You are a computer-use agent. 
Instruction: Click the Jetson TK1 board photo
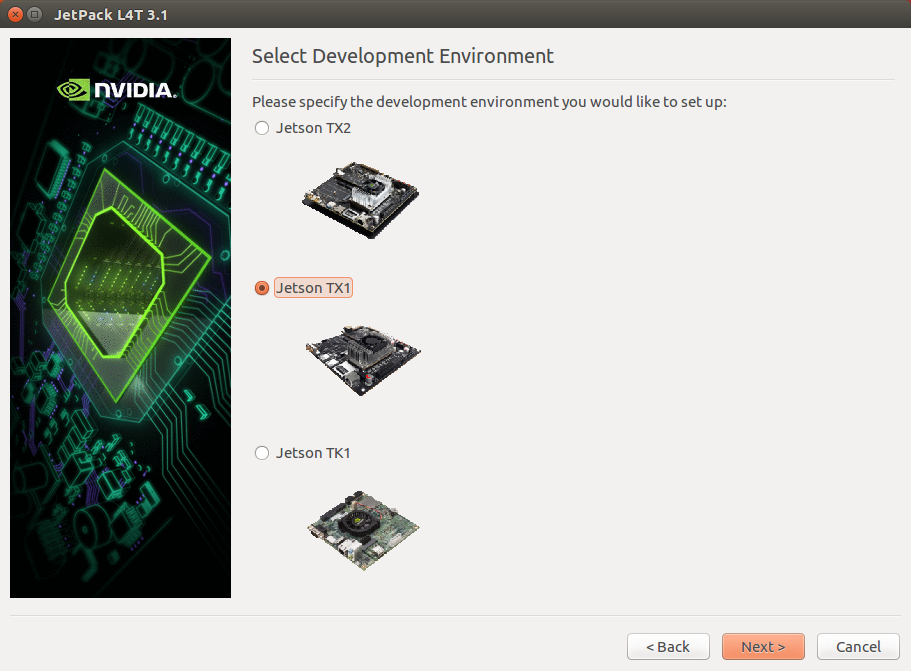363,525
